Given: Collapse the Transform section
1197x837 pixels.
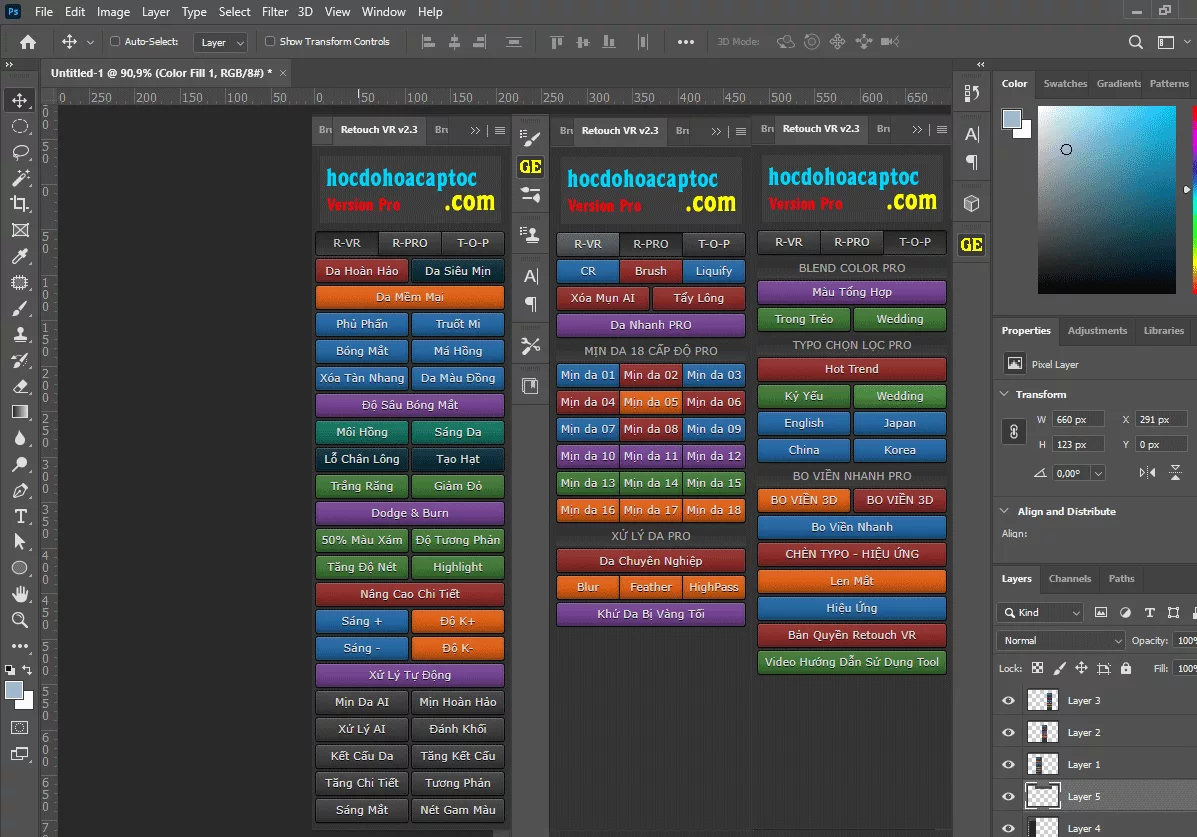Looking at the screenshot, I should click(x=1004, y=394).
